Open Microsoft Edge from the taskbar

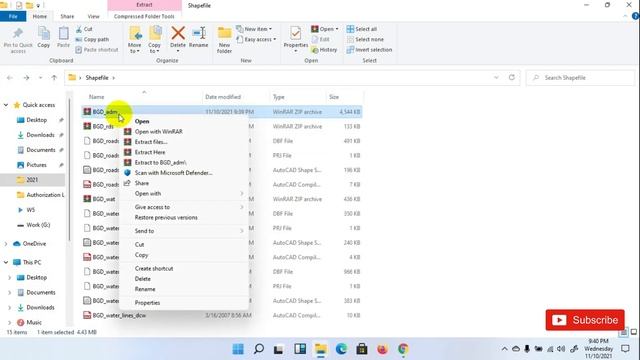click(x=341, y=349)
